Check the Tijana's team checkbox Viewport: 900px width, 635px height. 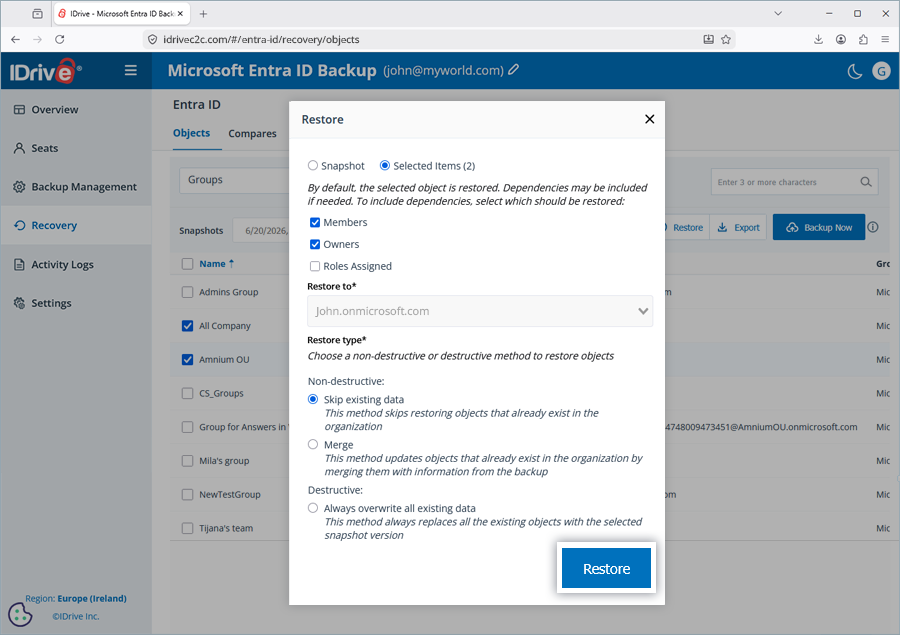coord(187,528)
